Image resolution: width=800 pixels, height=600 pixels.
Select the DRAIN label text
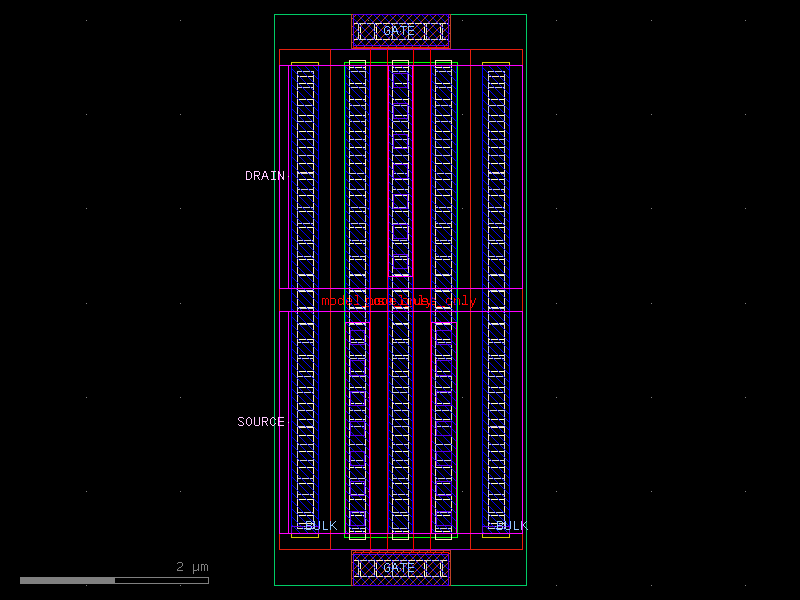pos(264,176)
